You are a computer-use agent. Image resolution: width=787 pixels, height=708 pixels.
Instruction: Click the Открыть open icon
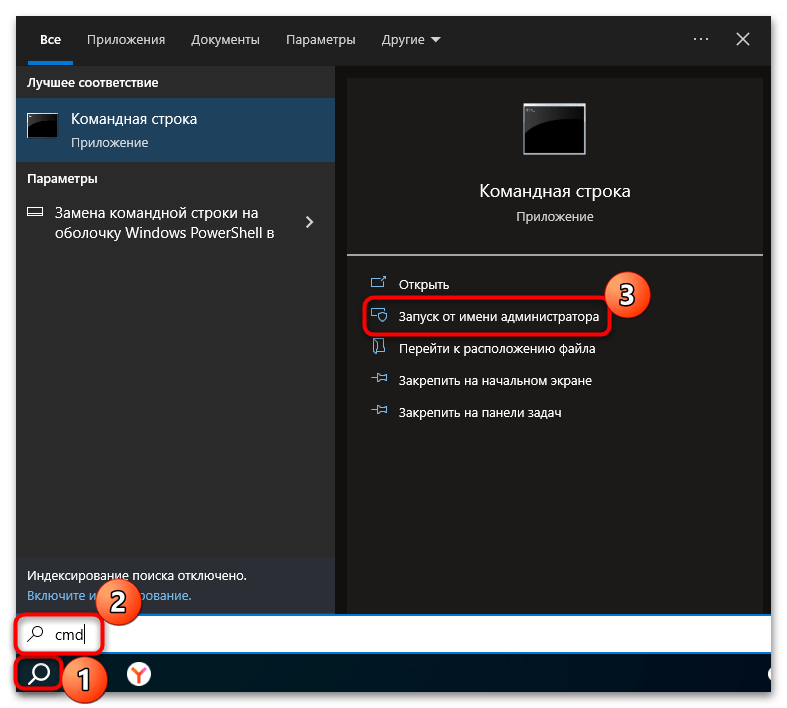pos(378,284)
